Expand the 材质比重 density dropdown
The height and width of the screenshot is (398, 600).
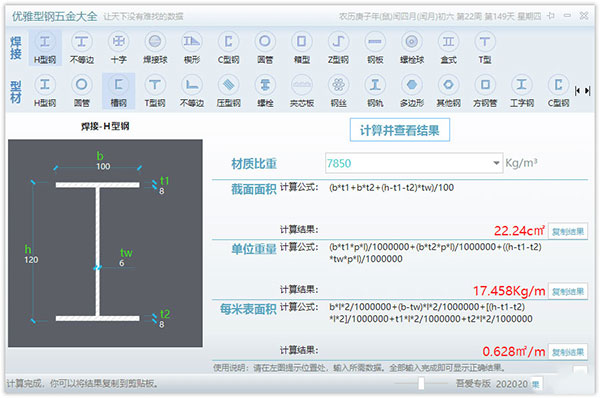(x=496, y=163)
